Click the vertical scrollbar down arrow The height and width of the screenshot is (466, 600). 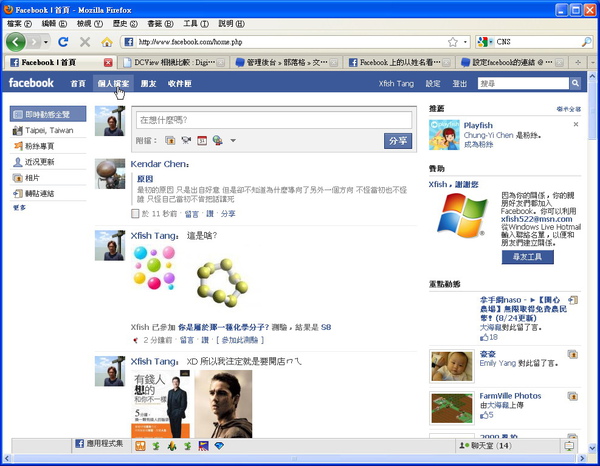(592, 448)
